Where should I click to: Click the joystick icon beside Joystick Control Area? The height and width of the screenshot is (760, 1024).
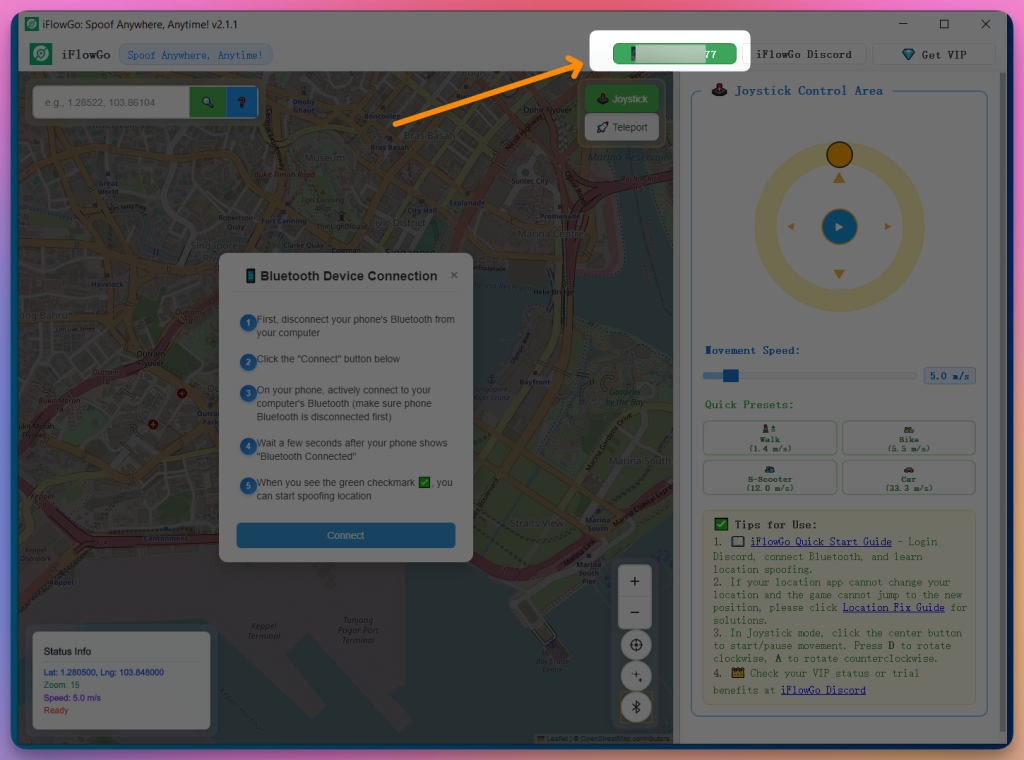719,90
